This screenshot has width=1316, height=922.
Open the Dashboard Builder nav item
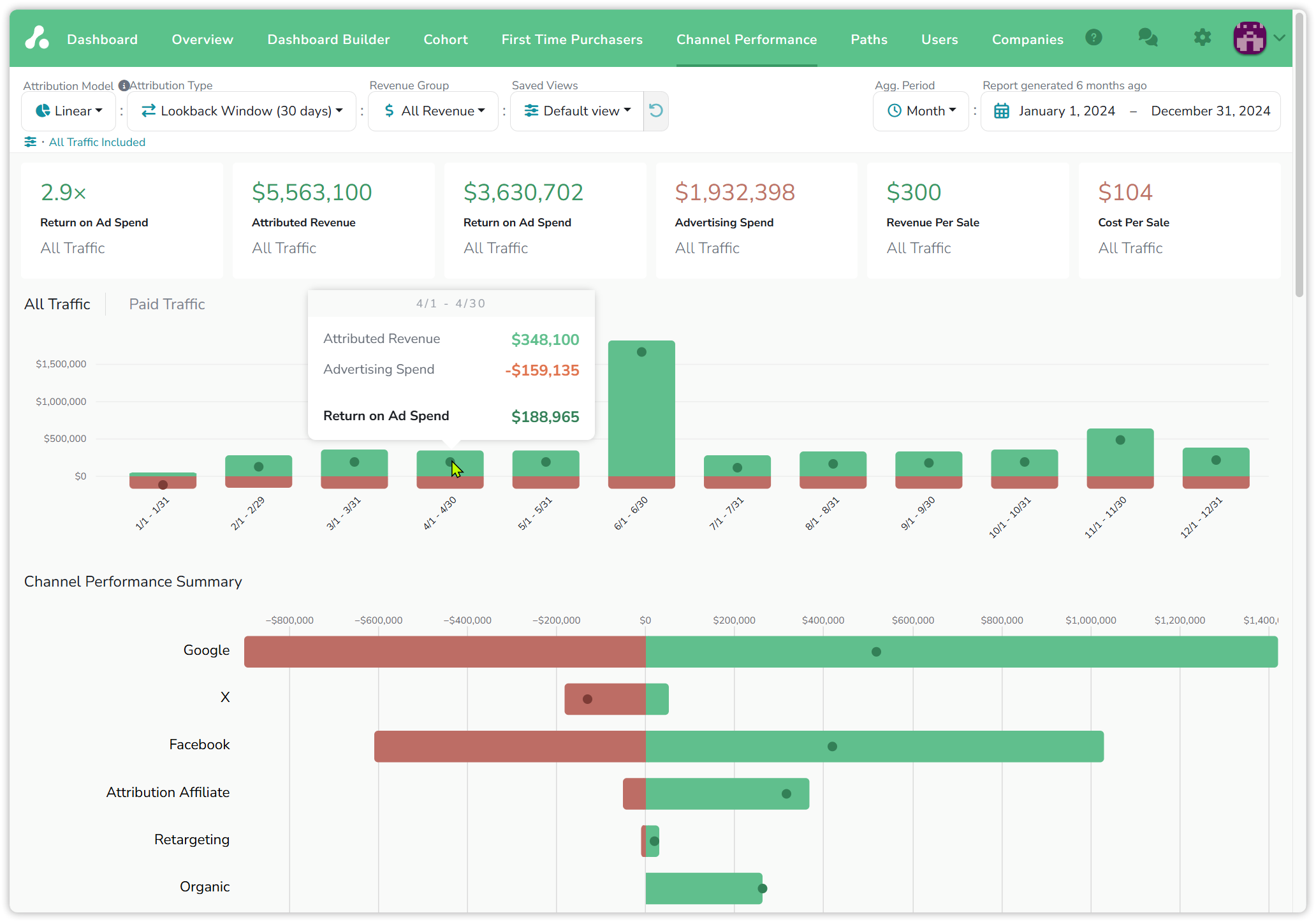328,40
